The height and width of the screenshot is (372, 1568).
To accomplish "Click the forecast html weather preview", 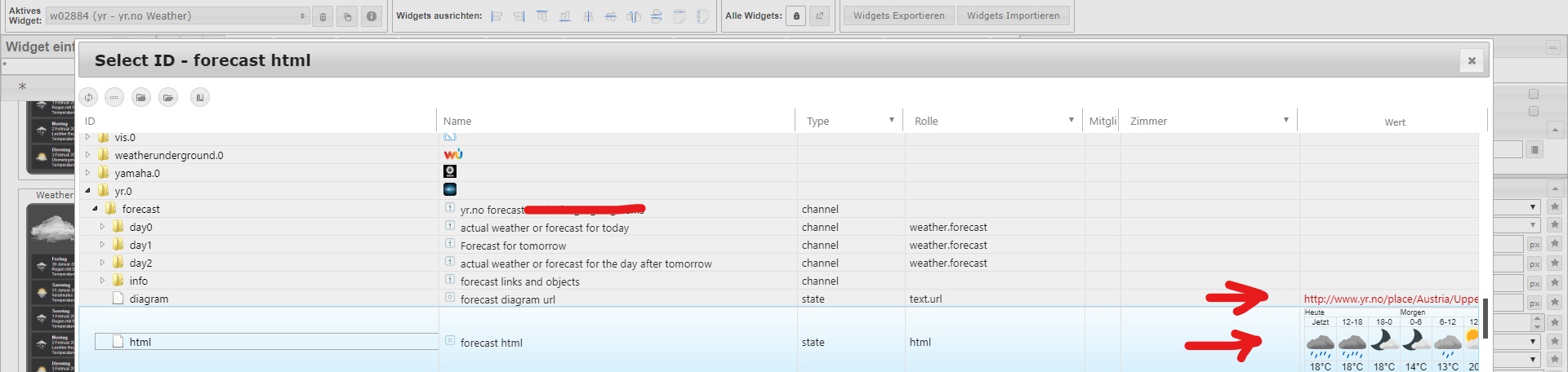I will [1391, 340].
